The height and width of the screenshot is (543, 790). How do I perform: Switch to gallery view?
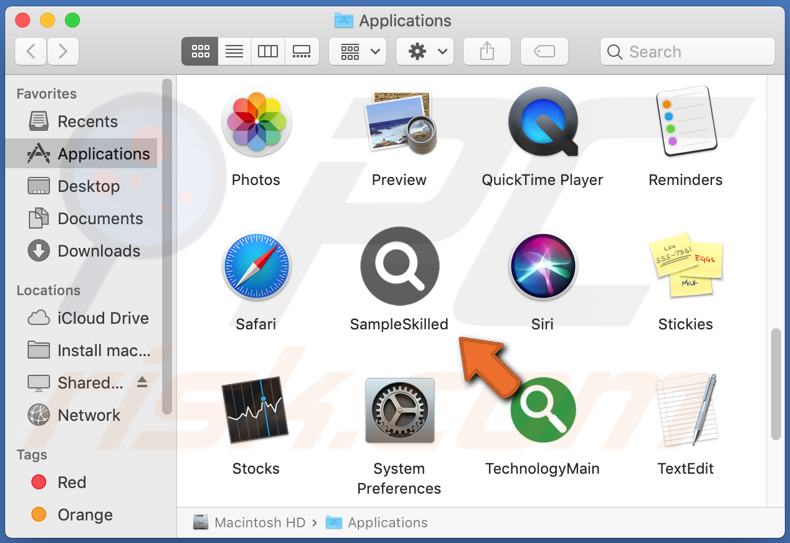click(302, 51)
